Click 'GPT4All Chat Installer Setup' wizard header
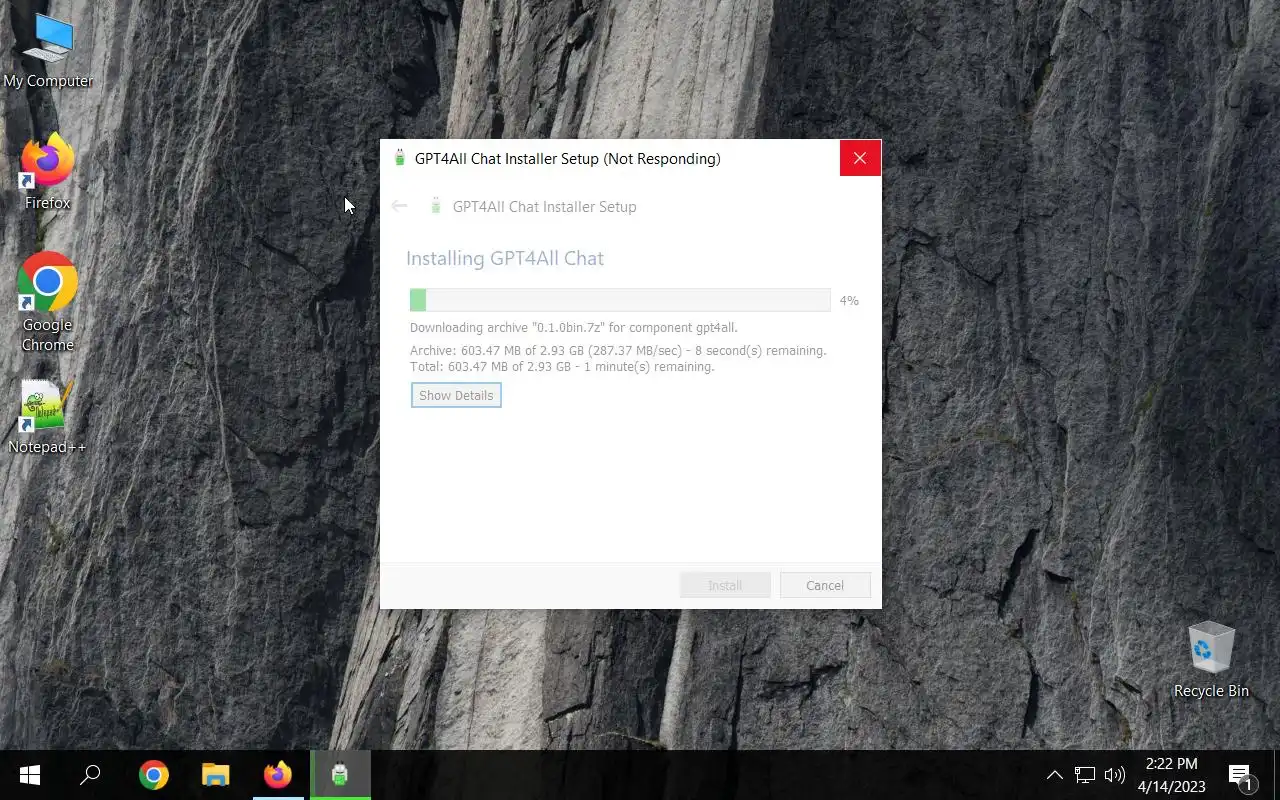The image size is (1280, 800). pyautogui.click(x=544, y=206)
